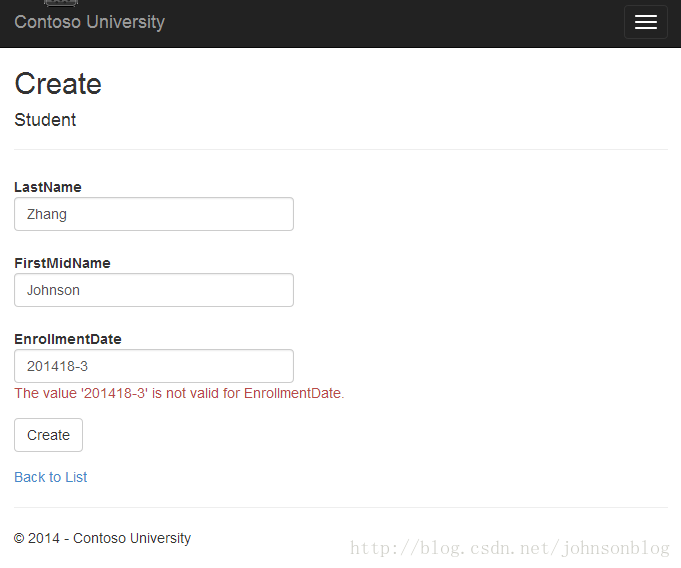Click the 2014 Contoso University footer text
The height and width of the screenshot is (568, 681).
(x=102, y=538)
